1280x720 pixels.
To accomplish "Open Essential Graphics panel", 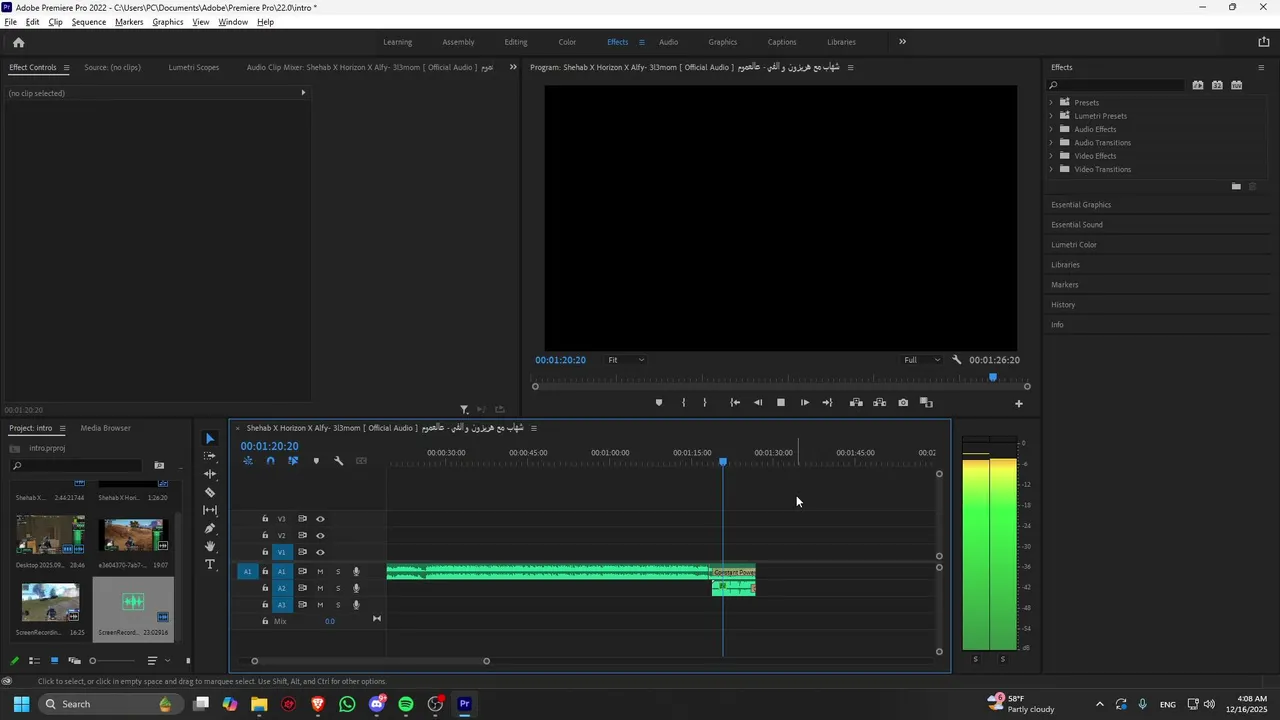I will click(x=1081, y=205).
